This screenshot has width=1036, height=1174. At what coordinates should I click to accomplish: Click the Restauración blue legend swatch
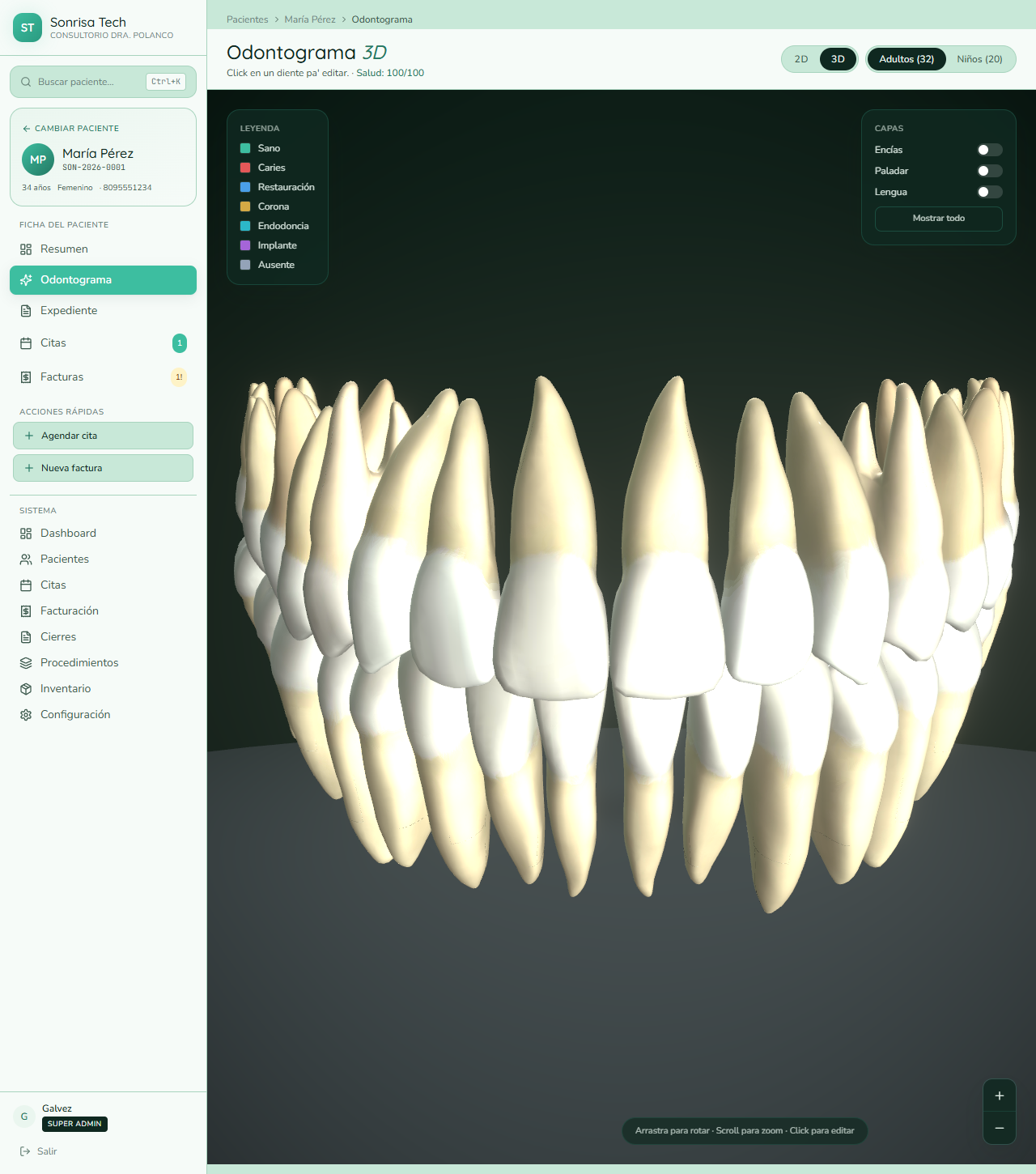point(245,187)
